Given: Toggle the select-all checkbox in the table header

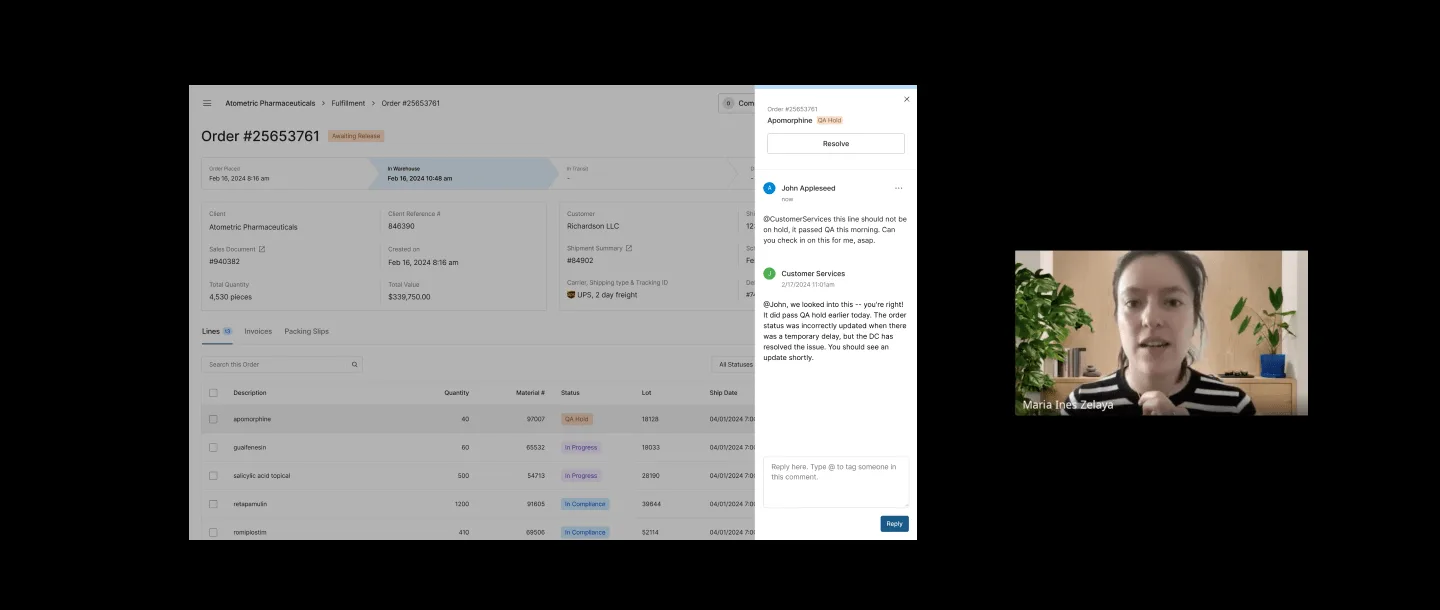Looking at the screenshot, I should (x=213, y=392).
